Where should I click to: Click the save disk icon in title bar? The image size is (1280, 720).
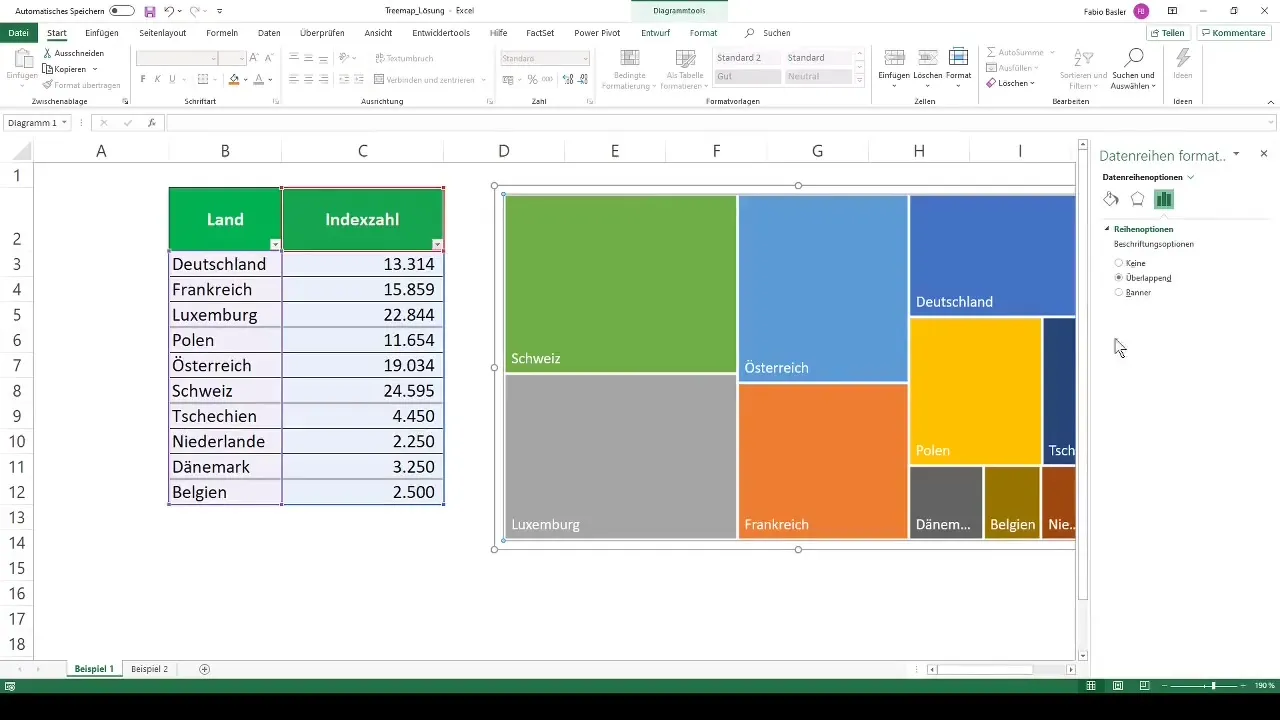click(x=149, y=11)
